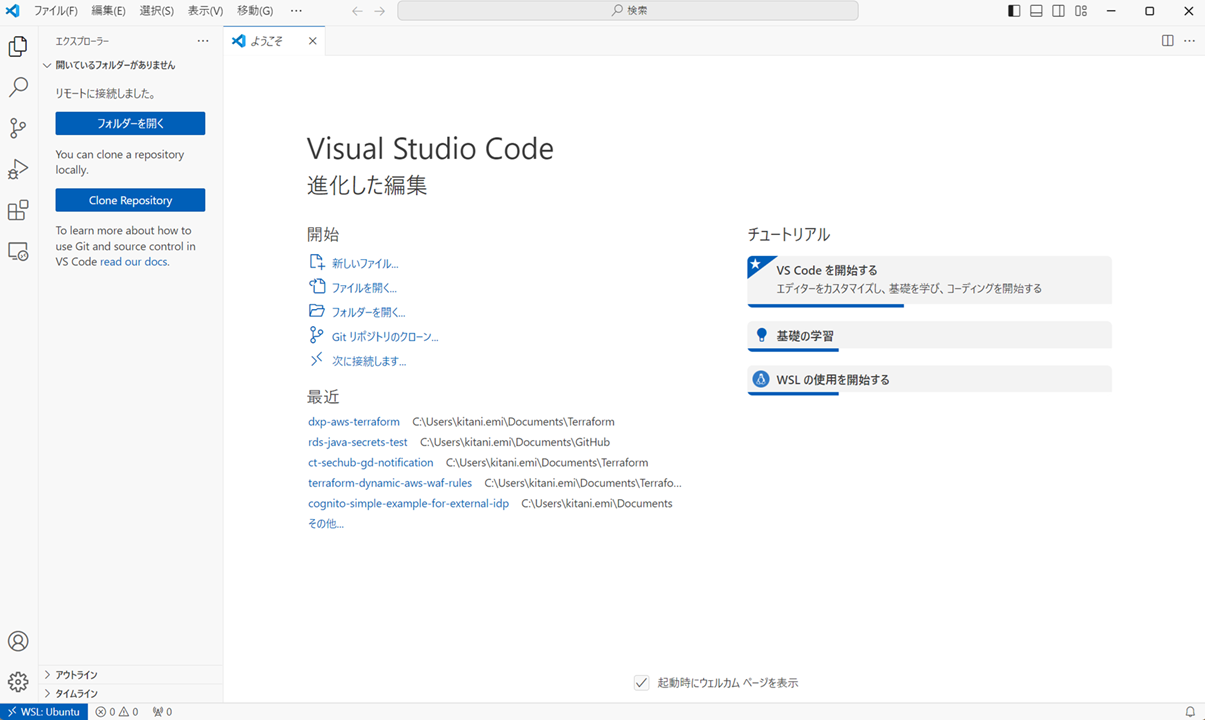The width and height of the screenshot is (1205, 720).
Task: Open Source Control view in activity bar
Action: point(18,128)
